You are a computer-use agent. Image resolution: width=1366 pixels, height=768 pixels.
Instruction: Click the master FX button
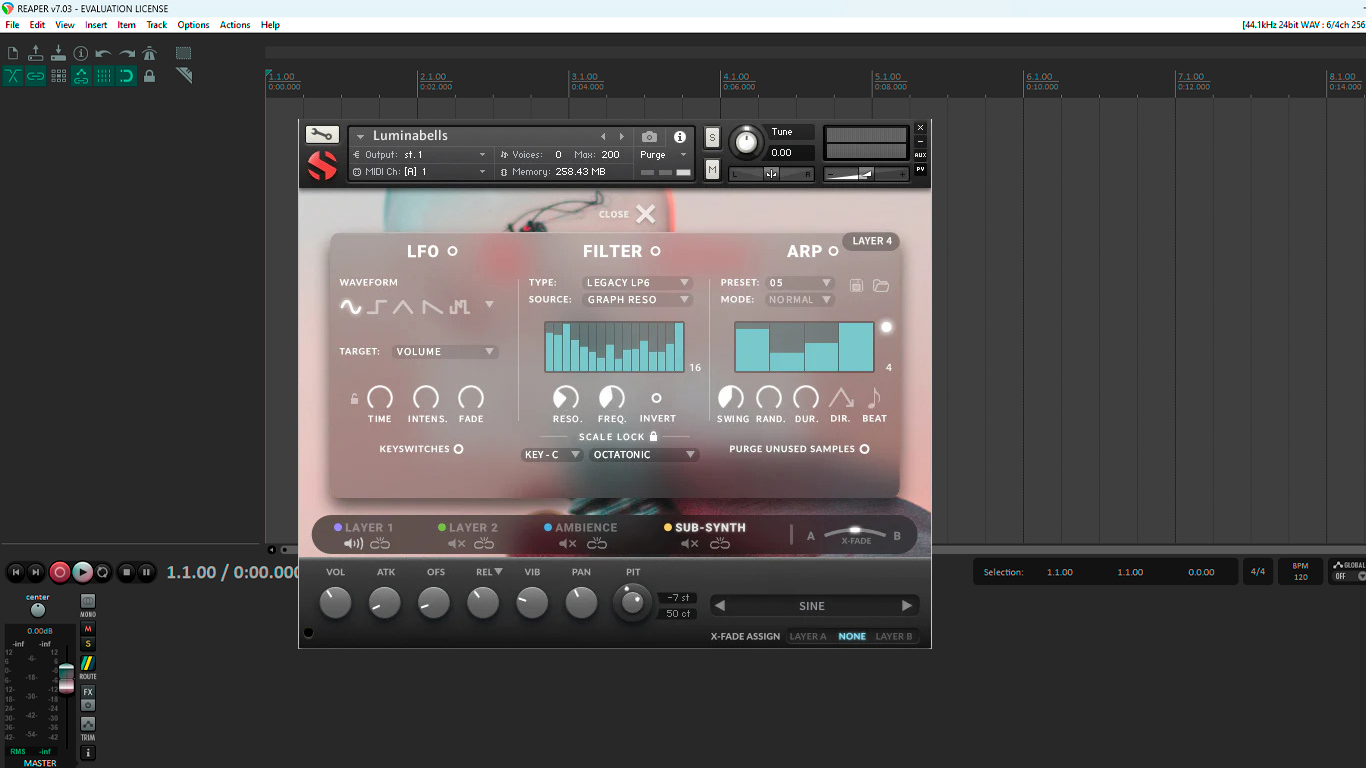pyautogui.click(x=88, y=692)
